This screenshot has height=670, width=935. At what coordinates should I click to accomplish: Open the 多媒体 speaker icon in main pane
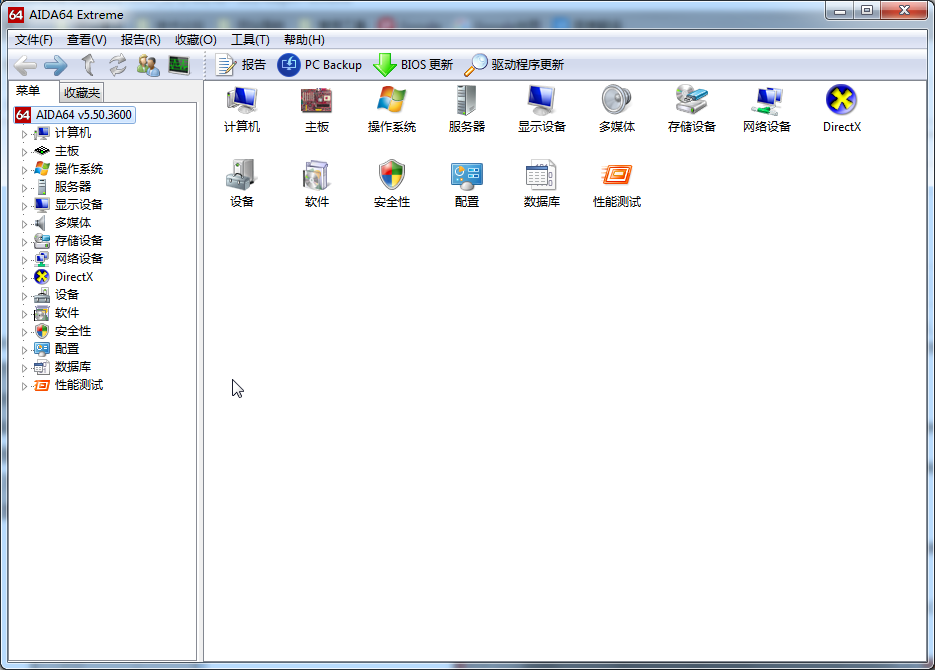click(x=617, y=110)
